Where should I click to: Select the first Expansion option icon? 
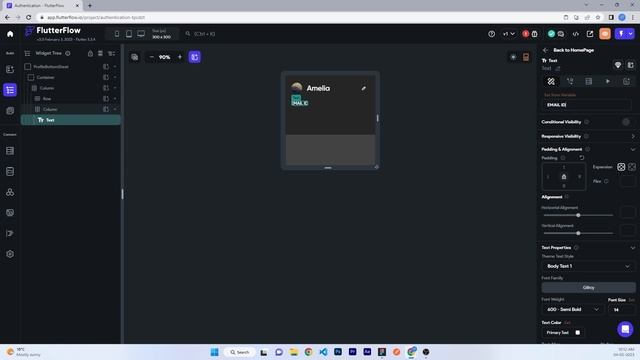(x=621, y=167)
